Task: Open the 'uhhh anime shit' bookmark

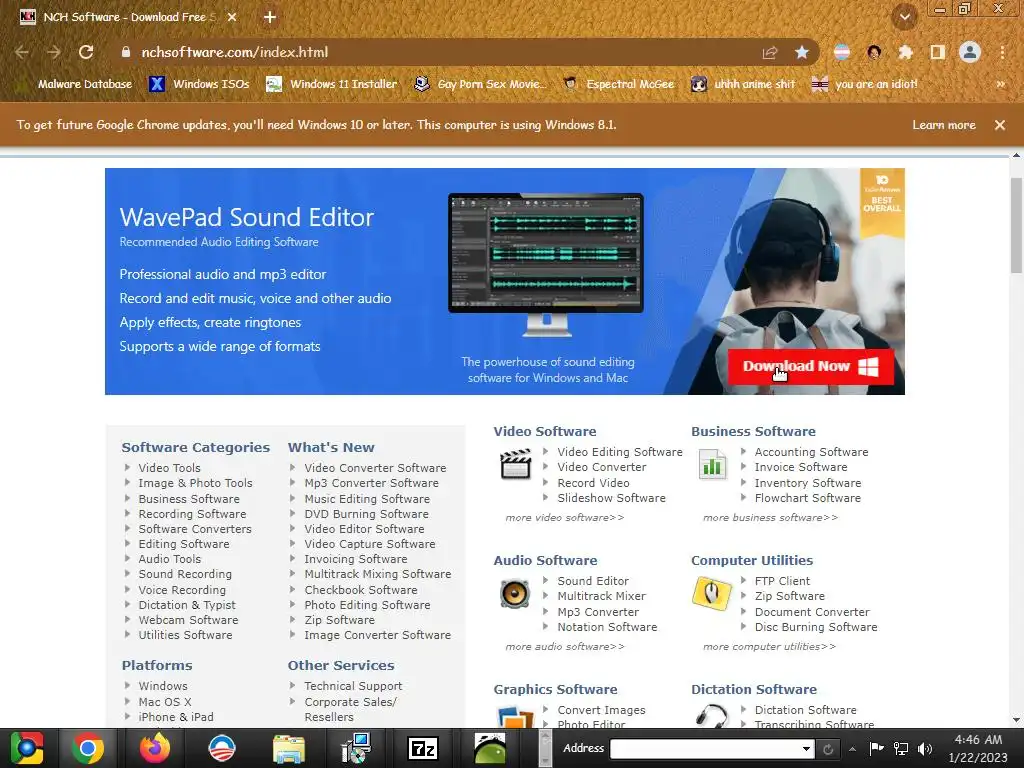Action: click(743, 84)
